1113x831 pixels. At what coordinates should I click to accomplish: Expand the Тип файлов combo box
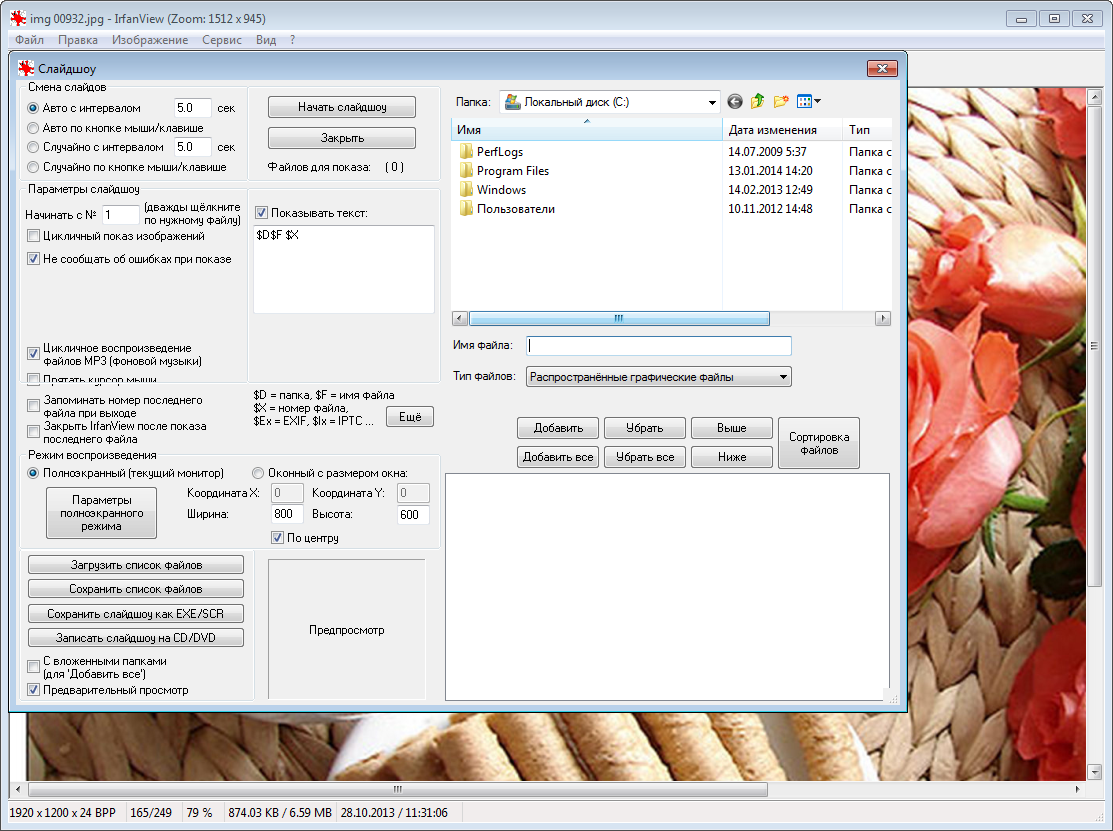[783, 377]
